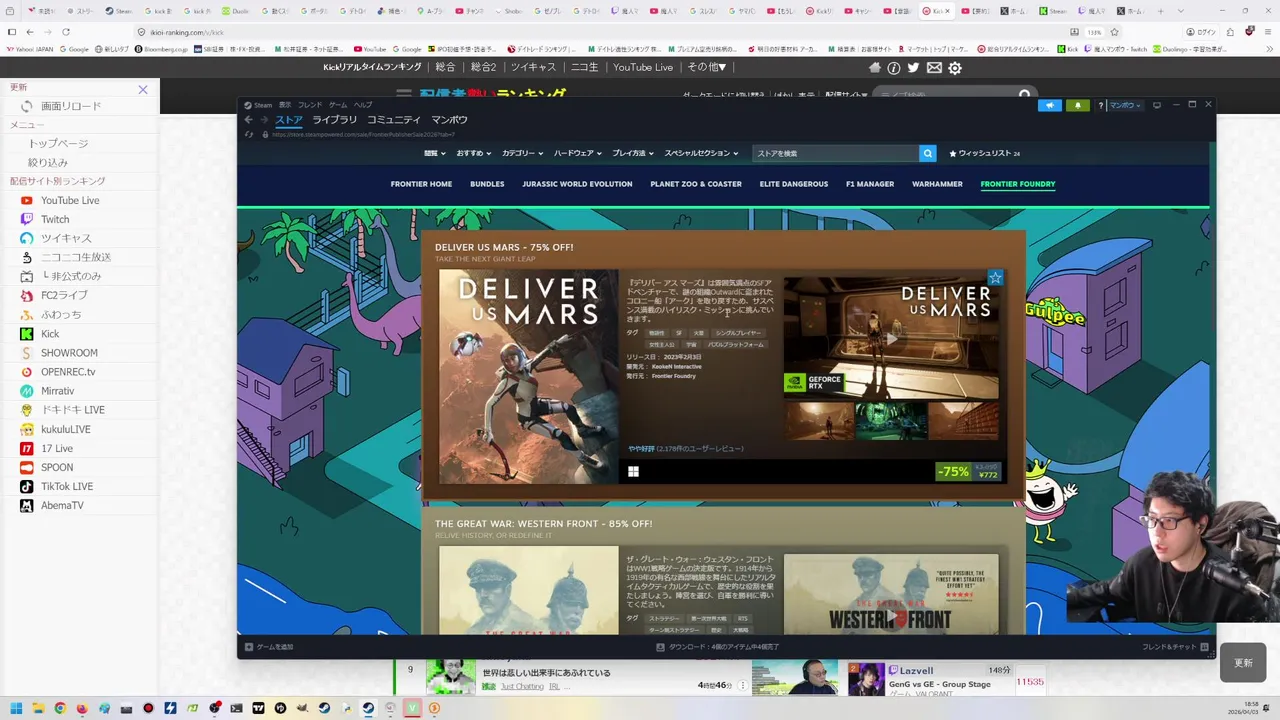Select F1 MANAGER tab
The width and height of the screenshot is (1280, 720).
[870, 184]
